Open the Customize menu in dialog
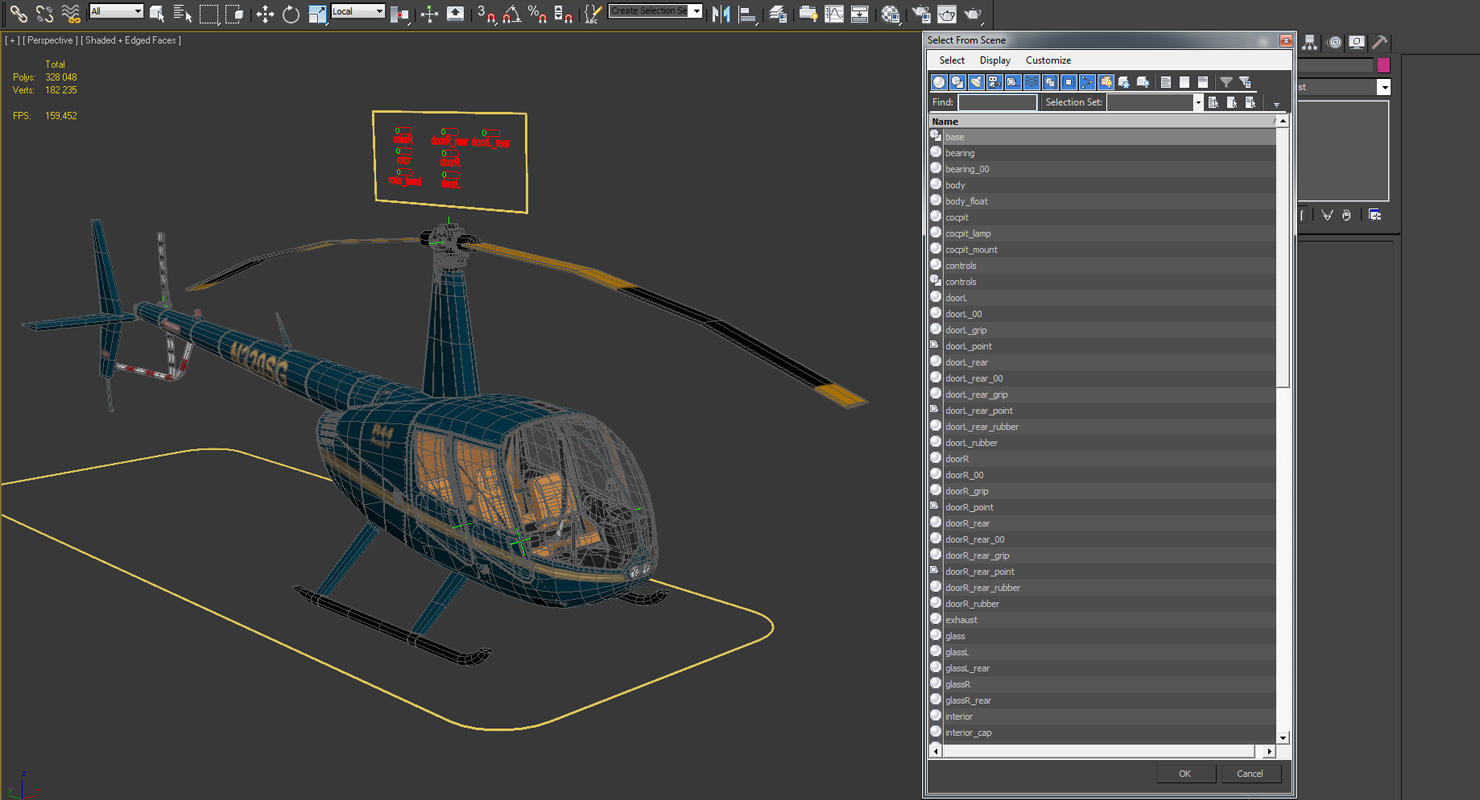Viewport: 1480px width, 800px height. (1048, 60)
